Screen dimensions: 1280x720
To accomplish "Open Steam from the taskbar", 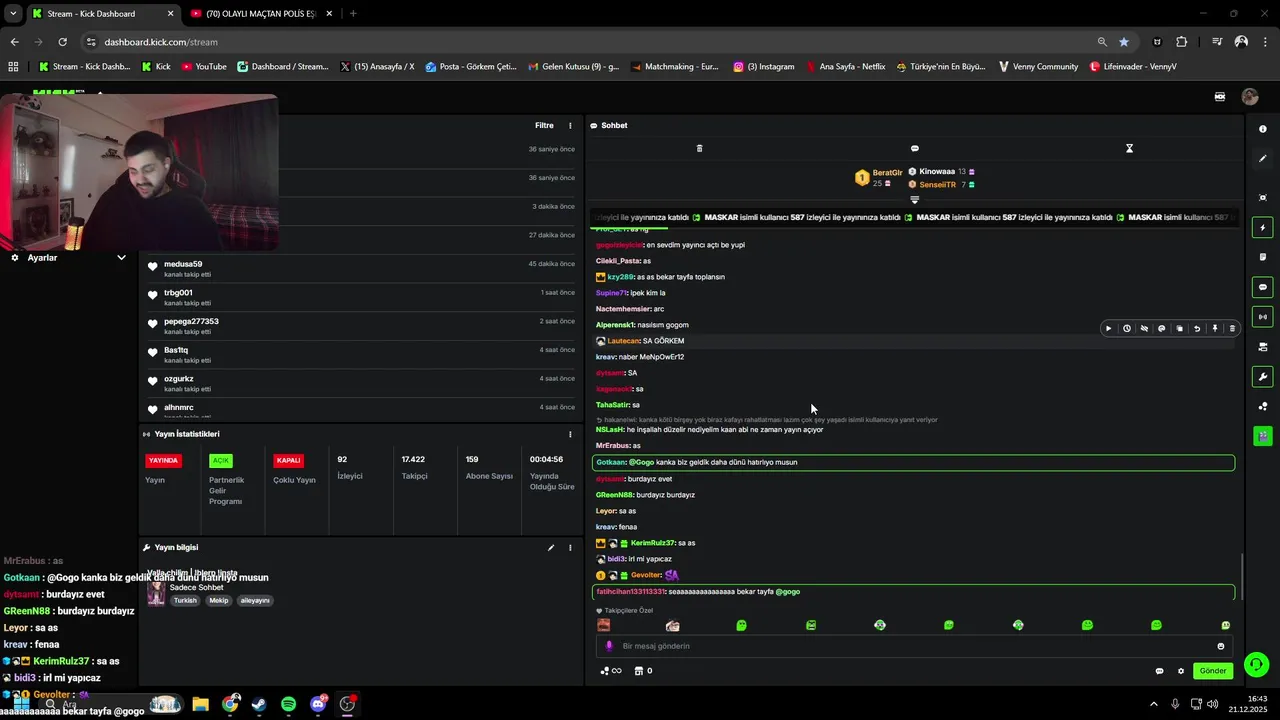I will click(259, 704).
